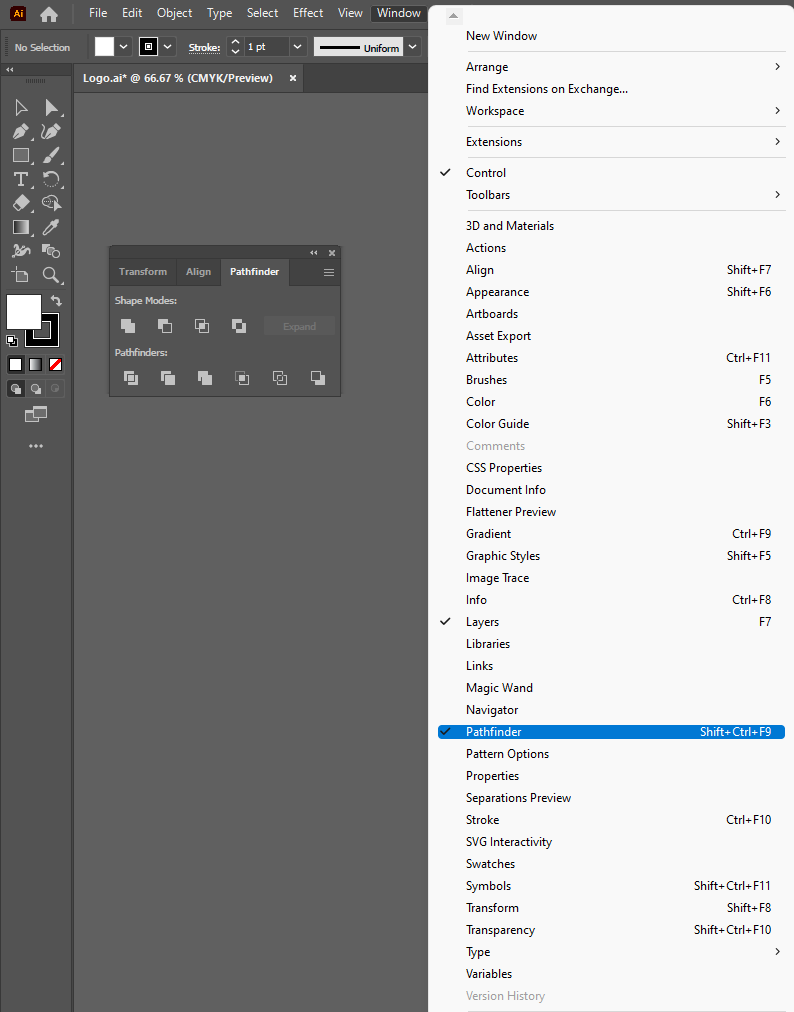Select the Rotate tool
This screenshot has width=794, height=1012.
[51, 179]
